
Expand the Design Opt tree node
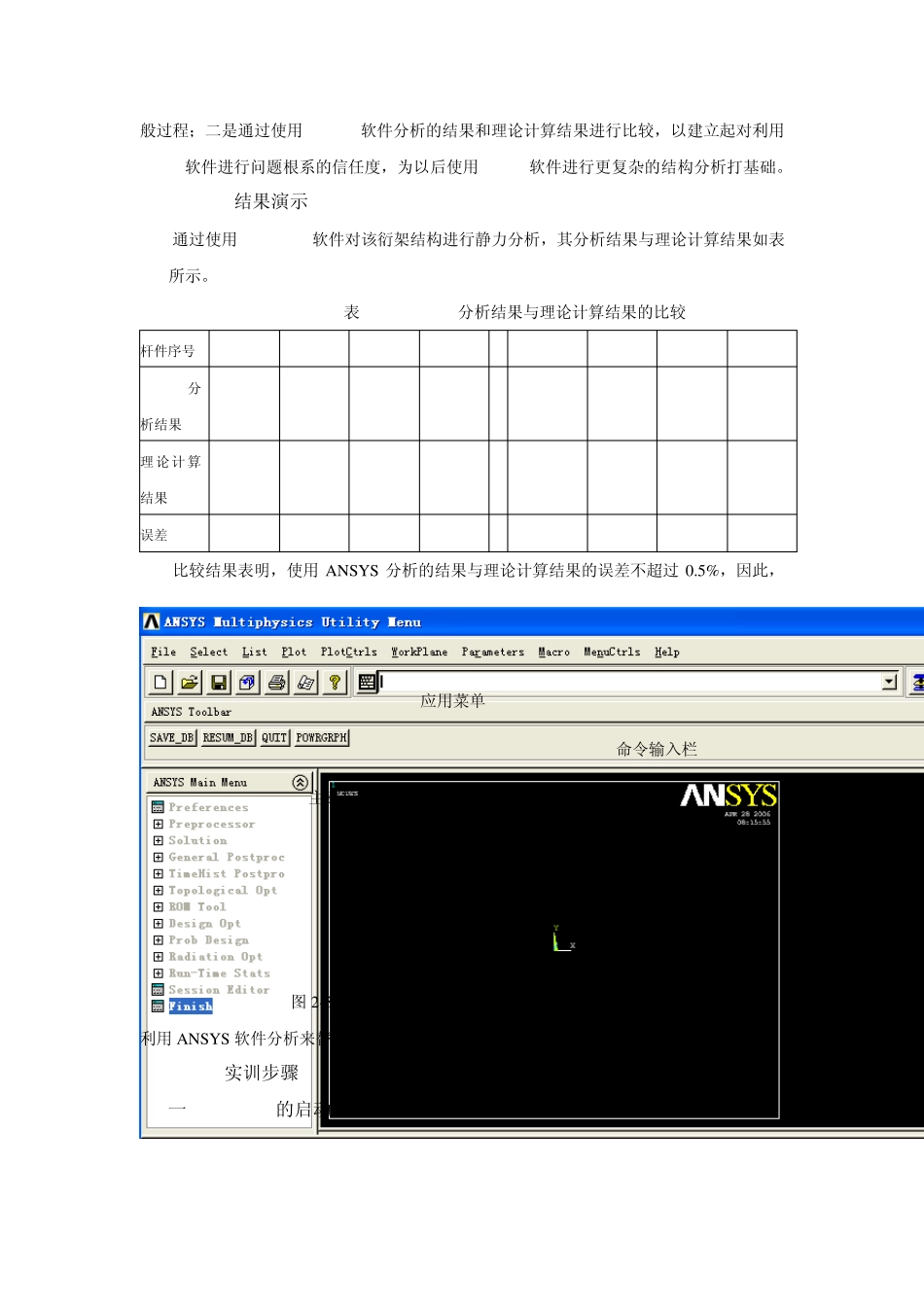click(158, 923)
